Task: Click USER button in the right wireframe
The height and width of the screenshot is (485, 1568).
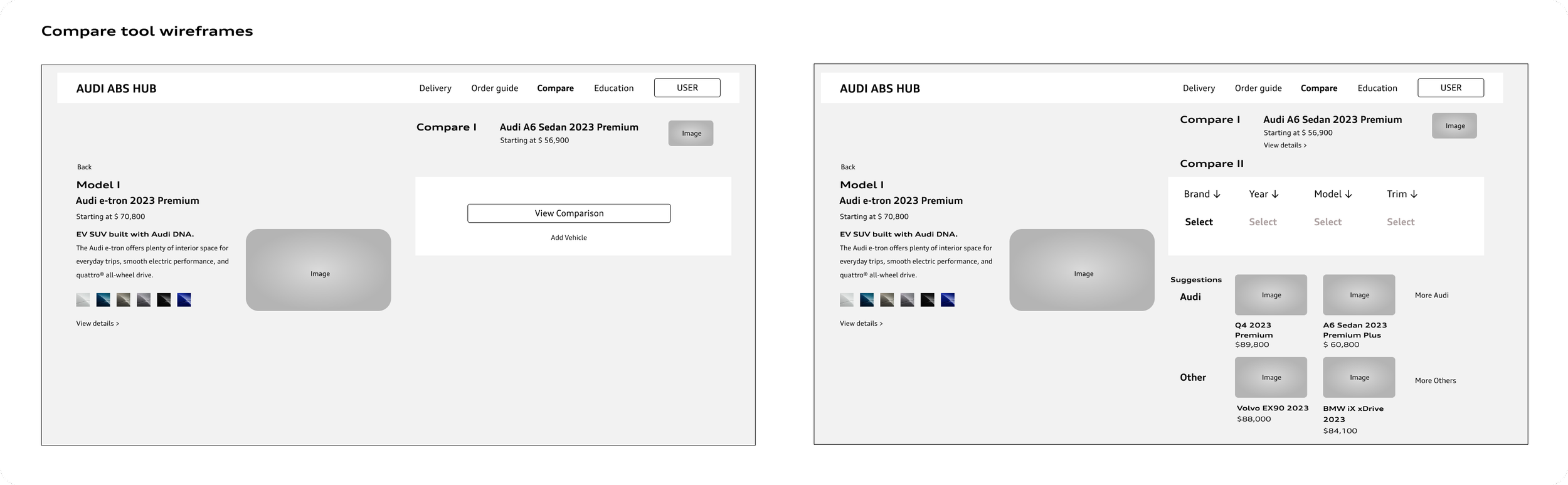Action: 1451,88
